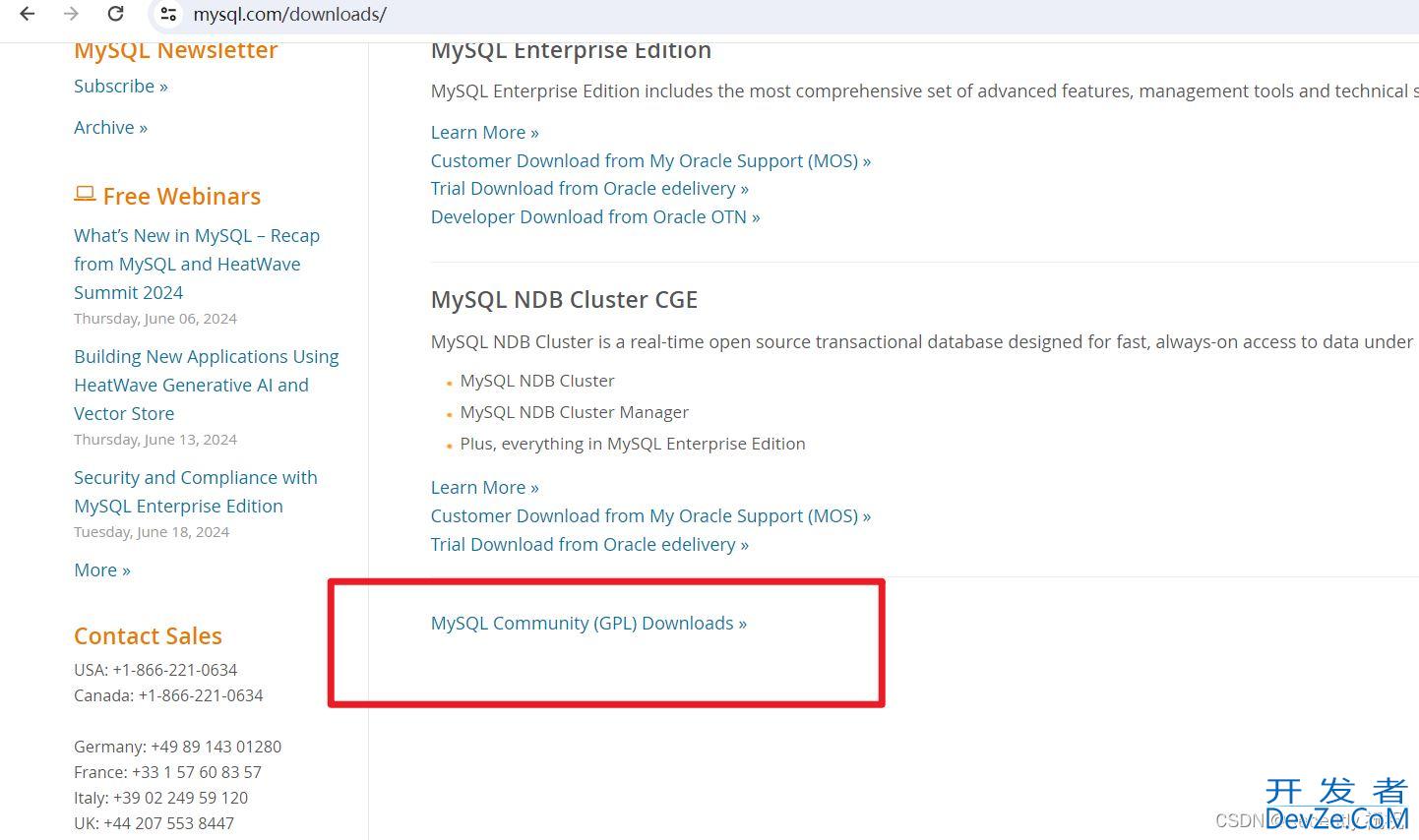Click the 'MySQL NDB Cluster' bullet item
Viewport: 1419px width, 840px height.
[537, 381]
